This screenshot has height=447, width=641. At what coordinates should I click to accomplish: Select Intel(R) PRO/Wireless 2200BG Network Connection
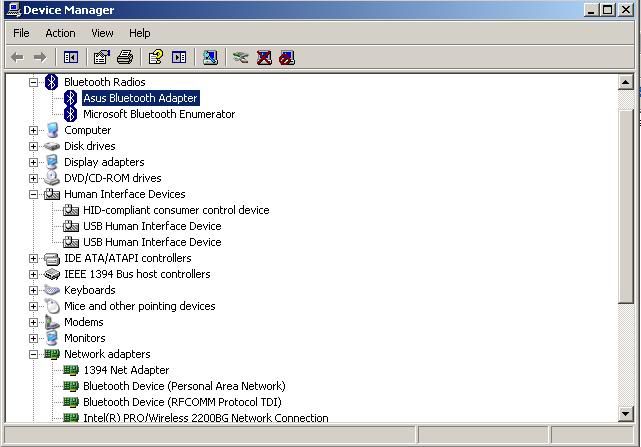(x=206, y=418)
